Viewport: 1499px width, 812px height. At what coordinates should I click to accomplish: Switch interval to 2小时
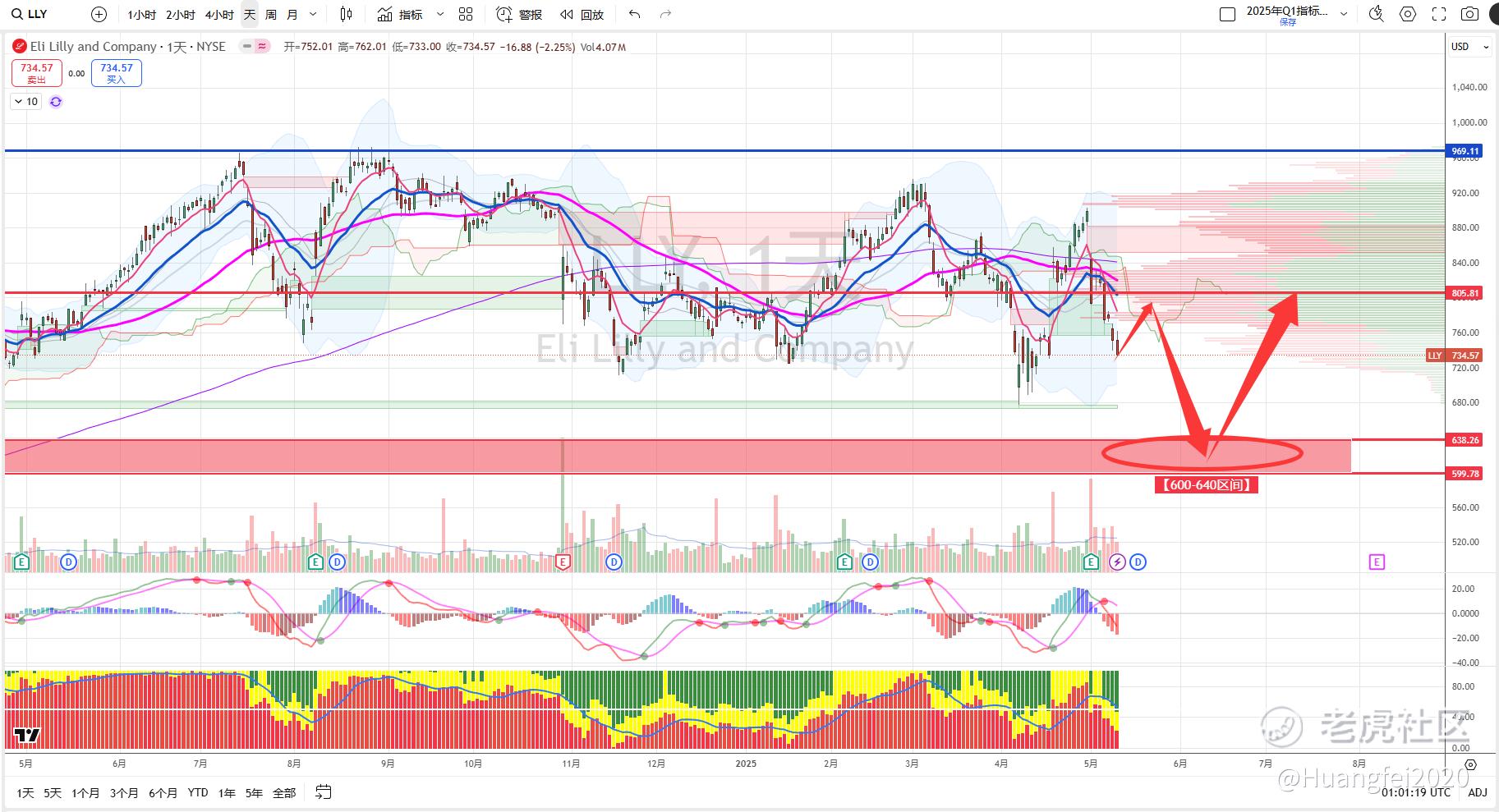181,15
